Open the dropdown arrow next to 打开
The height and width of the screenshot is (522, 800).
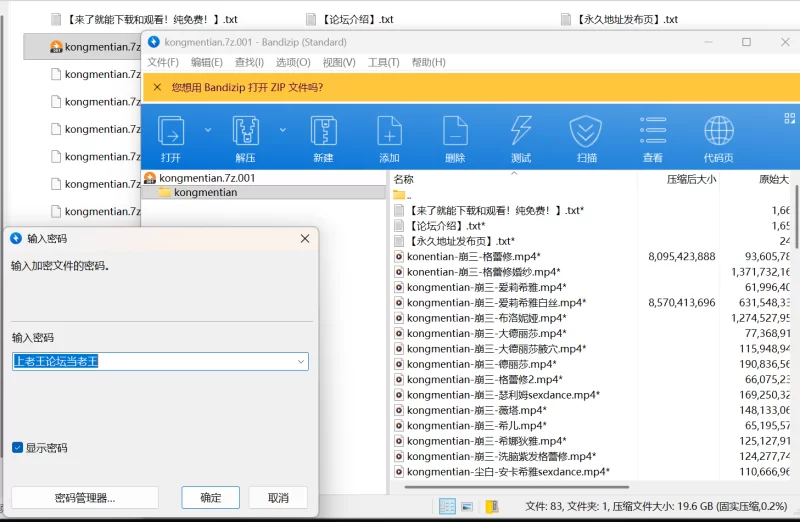pyautogui.click(x=208, y=130)
